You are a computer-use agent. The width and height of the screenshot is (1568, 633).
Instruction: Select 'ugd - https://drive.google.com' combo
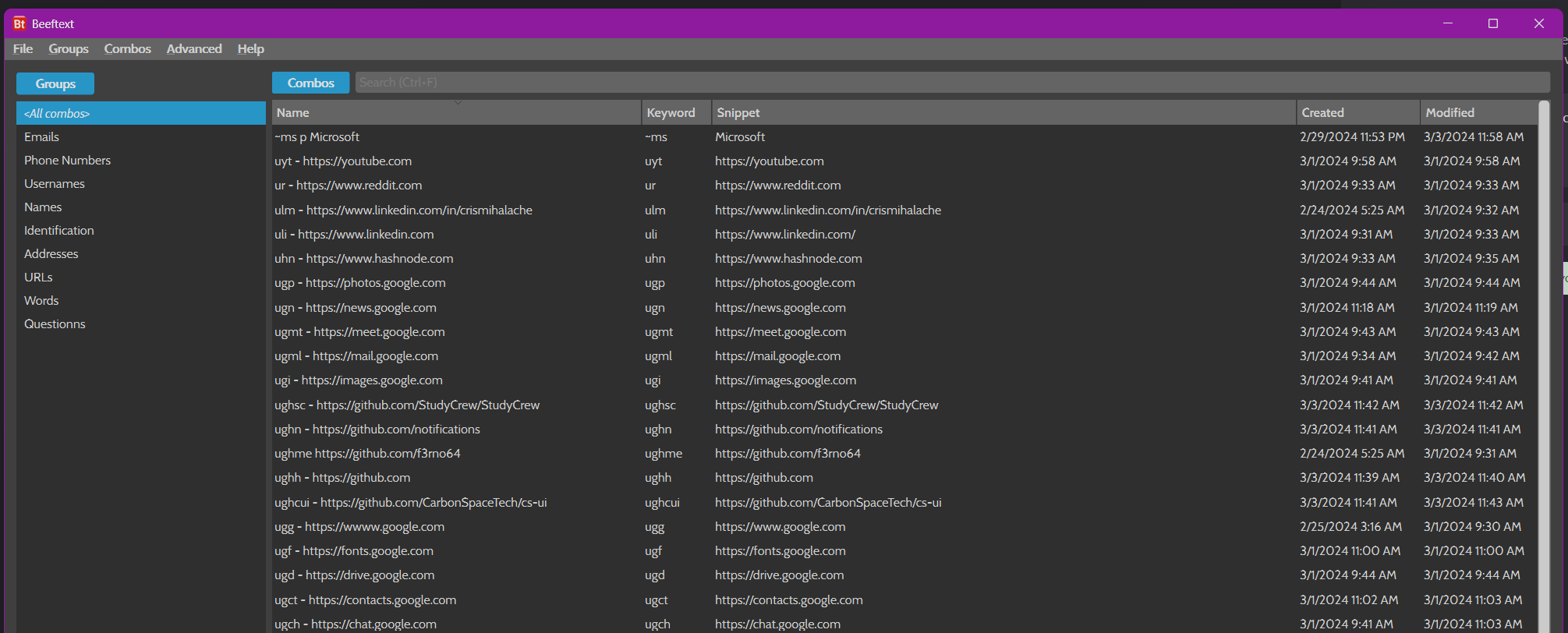[x=355, y=575]
